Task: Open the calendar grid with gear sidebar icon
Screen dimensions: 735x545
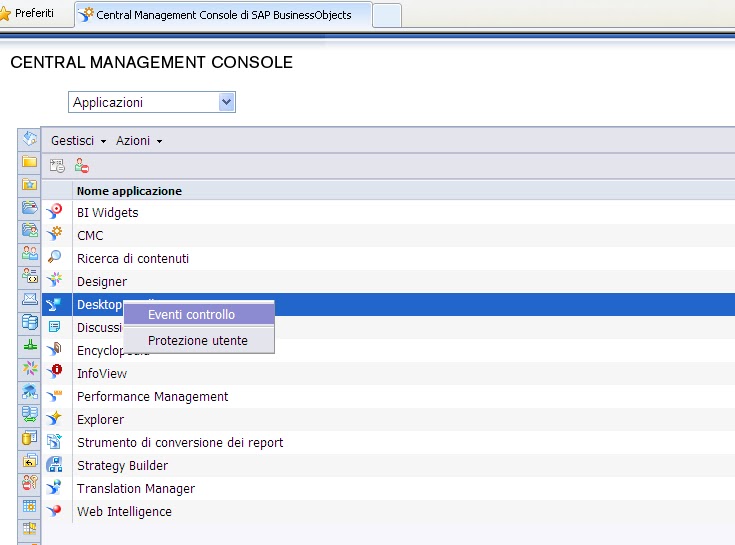Action: pyautogui.click(x=30, y=506)
